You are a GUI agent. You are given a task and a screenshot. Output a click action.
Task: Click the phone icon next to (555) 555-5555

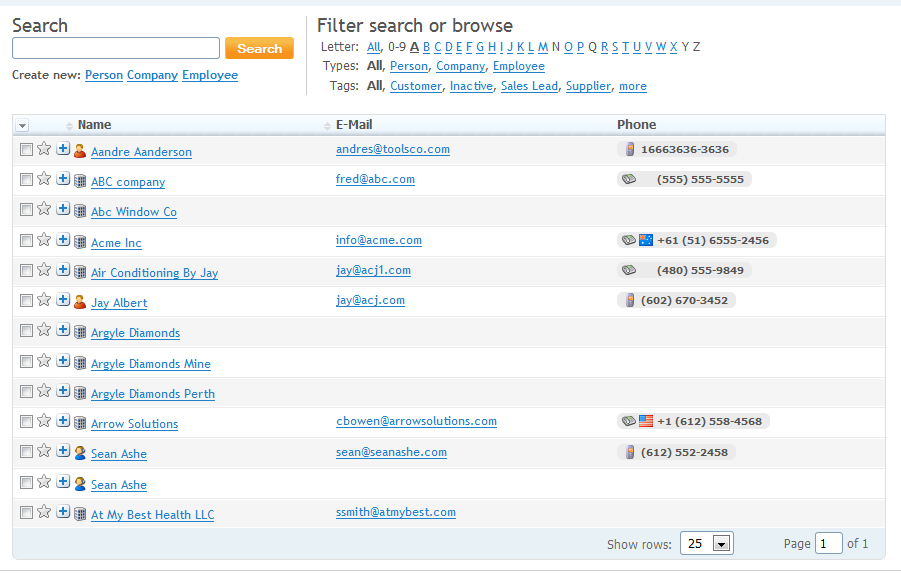click(629, 179)
